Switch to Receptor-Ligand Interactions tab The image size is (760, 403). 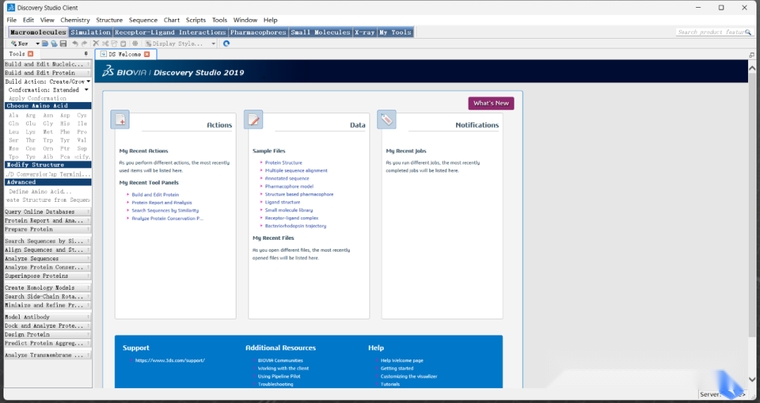170,32
